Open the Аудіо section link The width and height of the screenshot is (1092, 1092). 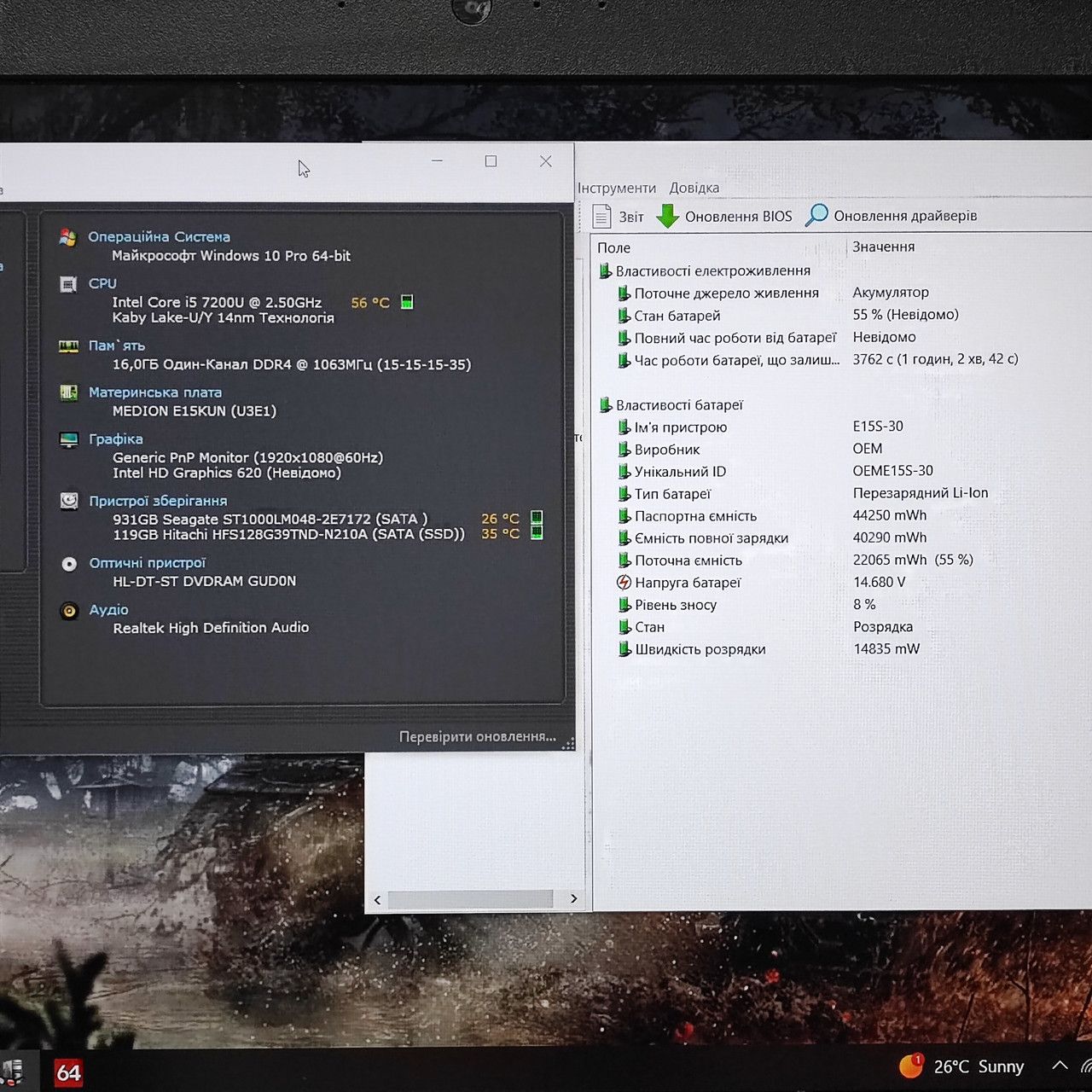click(x=109, y=610)
